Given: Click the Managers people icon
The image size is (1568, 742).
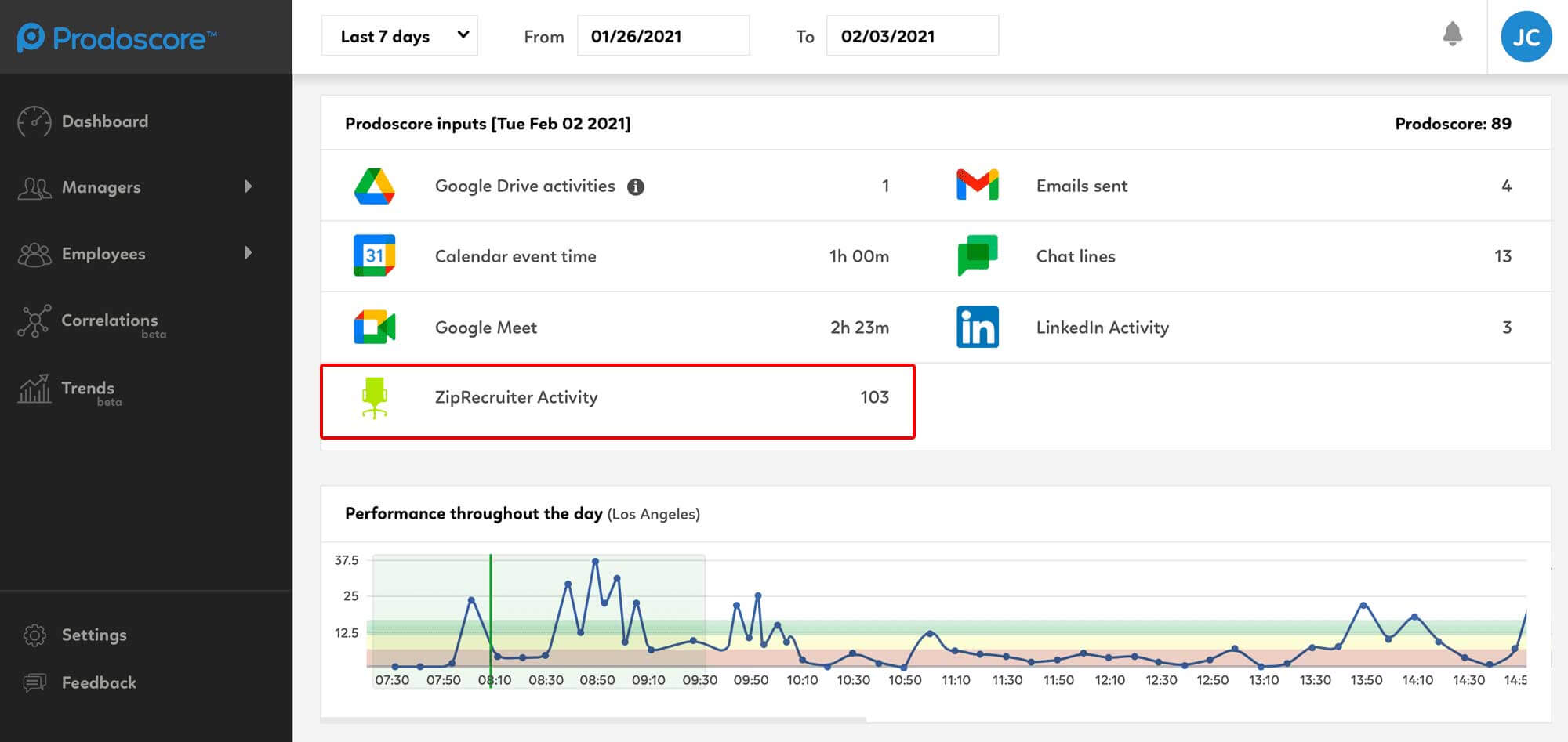Looking at the screenshot, I should tap(34, 188).
